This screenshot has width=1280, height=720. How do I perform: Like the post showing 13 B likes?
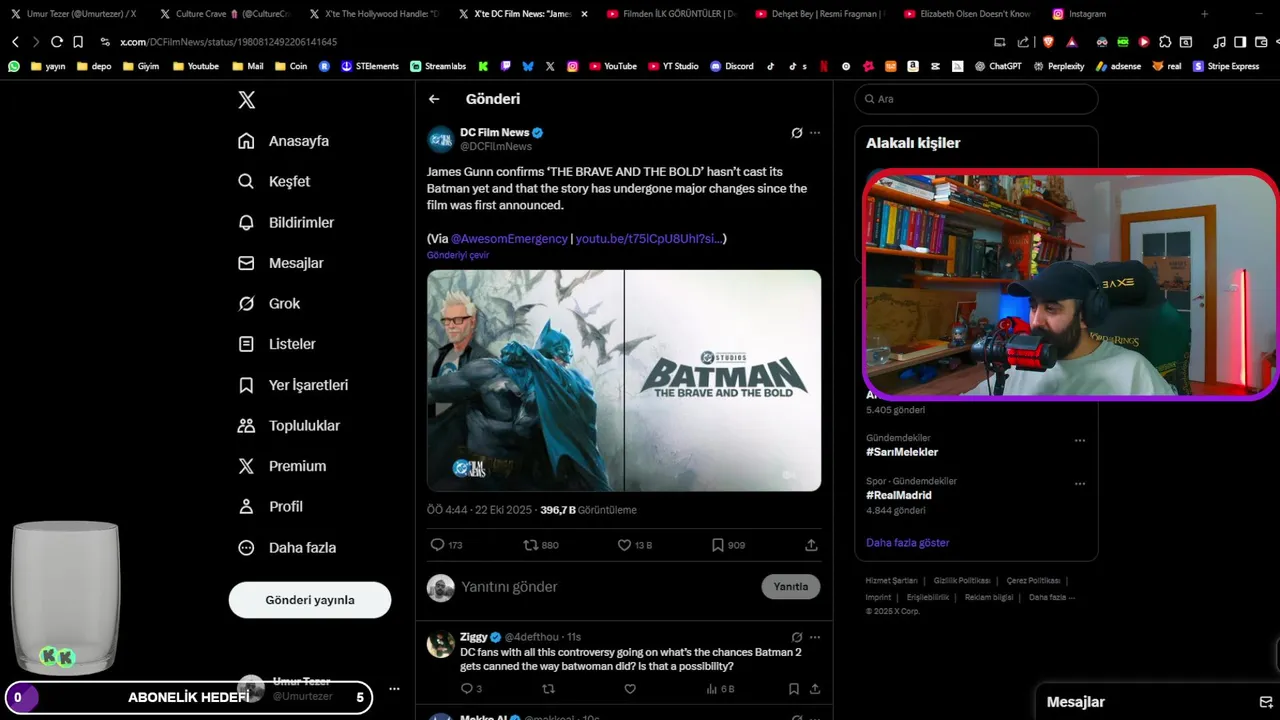(x=634, y=545)
